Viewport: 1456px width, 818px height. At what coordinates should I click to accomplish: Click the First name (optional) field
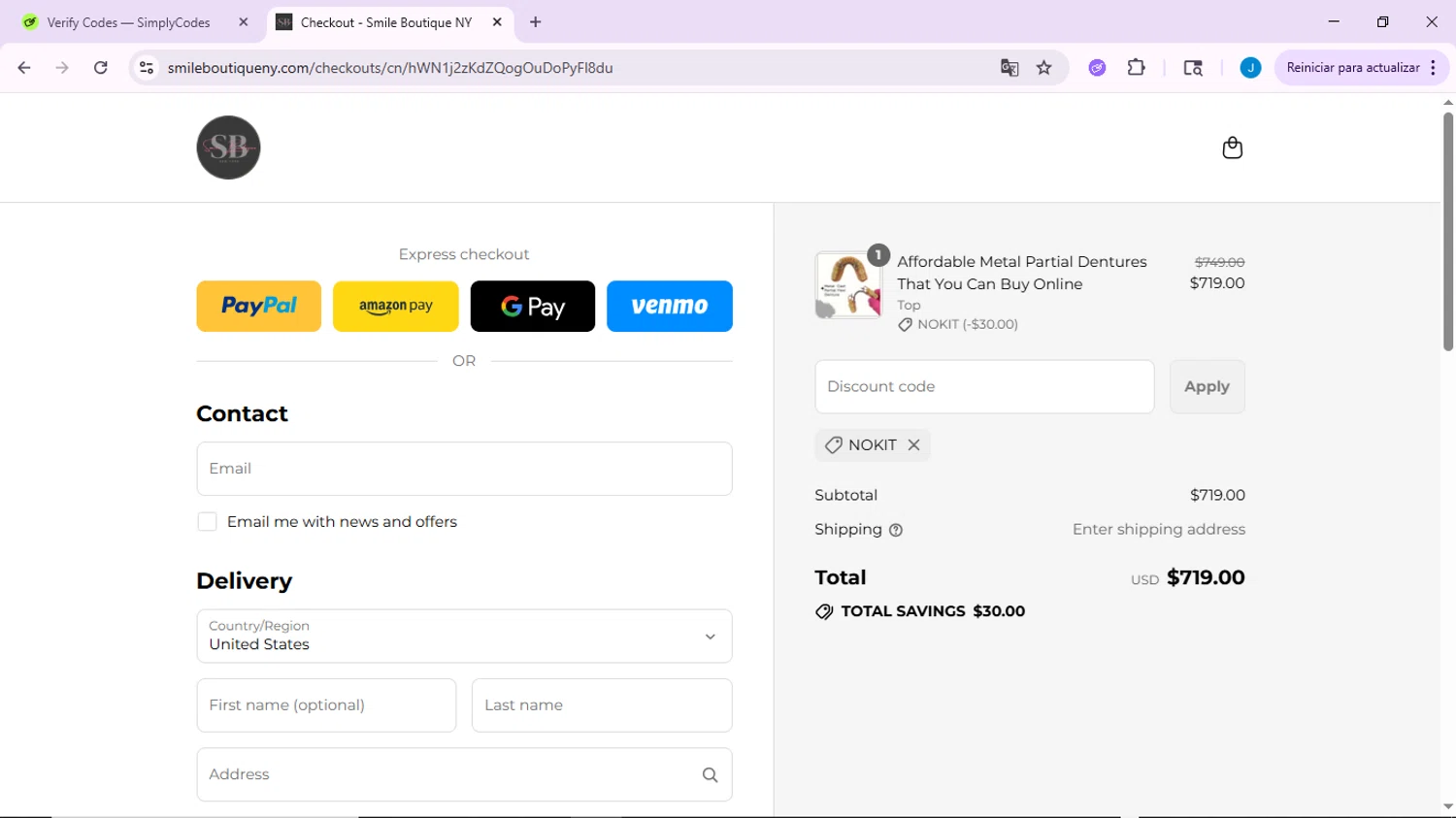(x=326, y=705)
